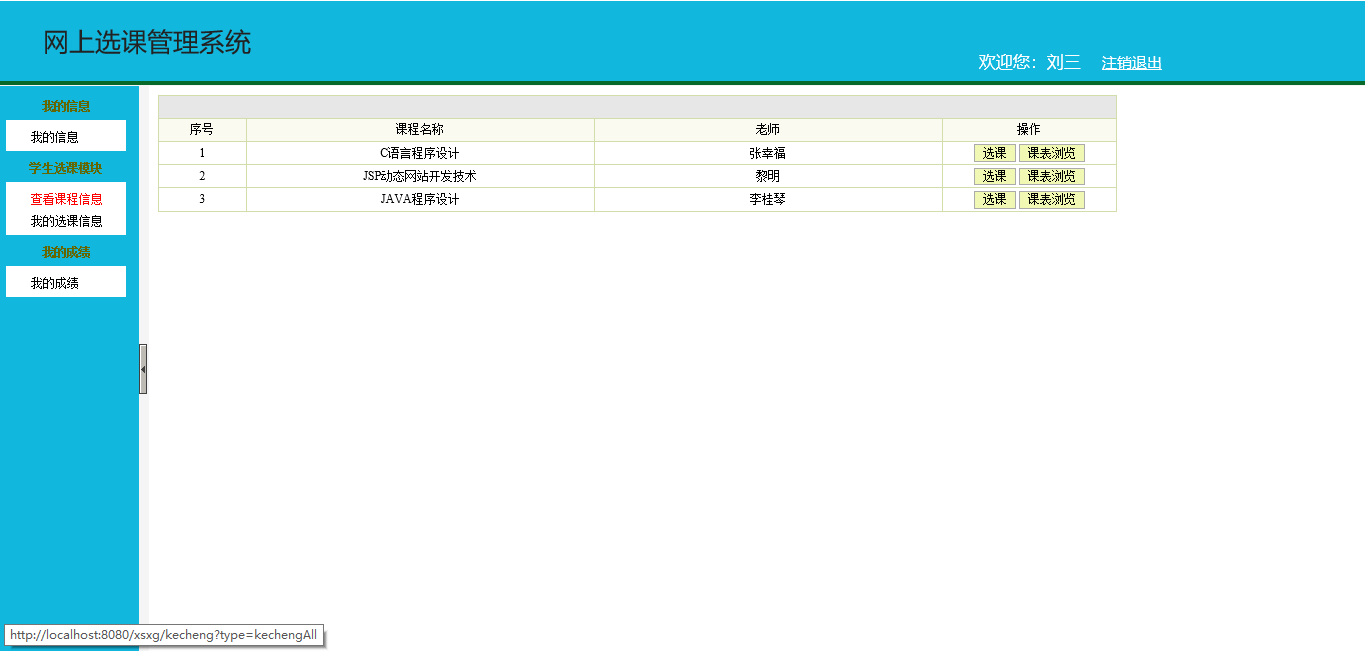Click the 注销退出 logout link
1365x651 pixels.
(x=1131, y=63)
